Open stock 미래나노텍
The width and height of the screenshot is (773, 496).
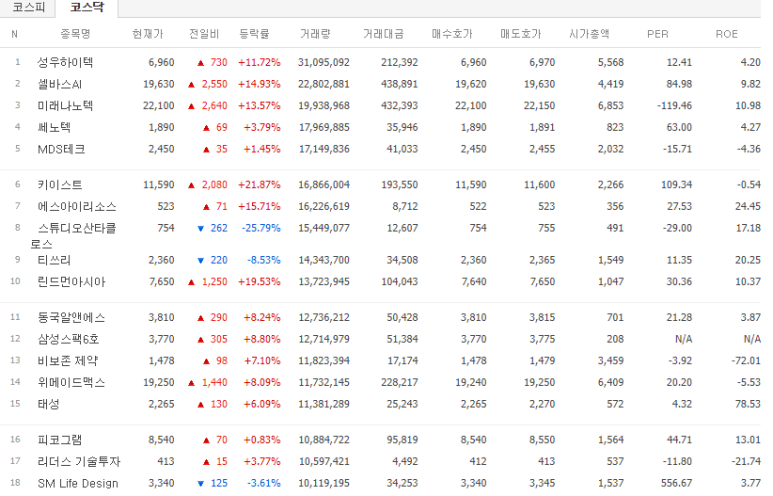tap(65, 106)
